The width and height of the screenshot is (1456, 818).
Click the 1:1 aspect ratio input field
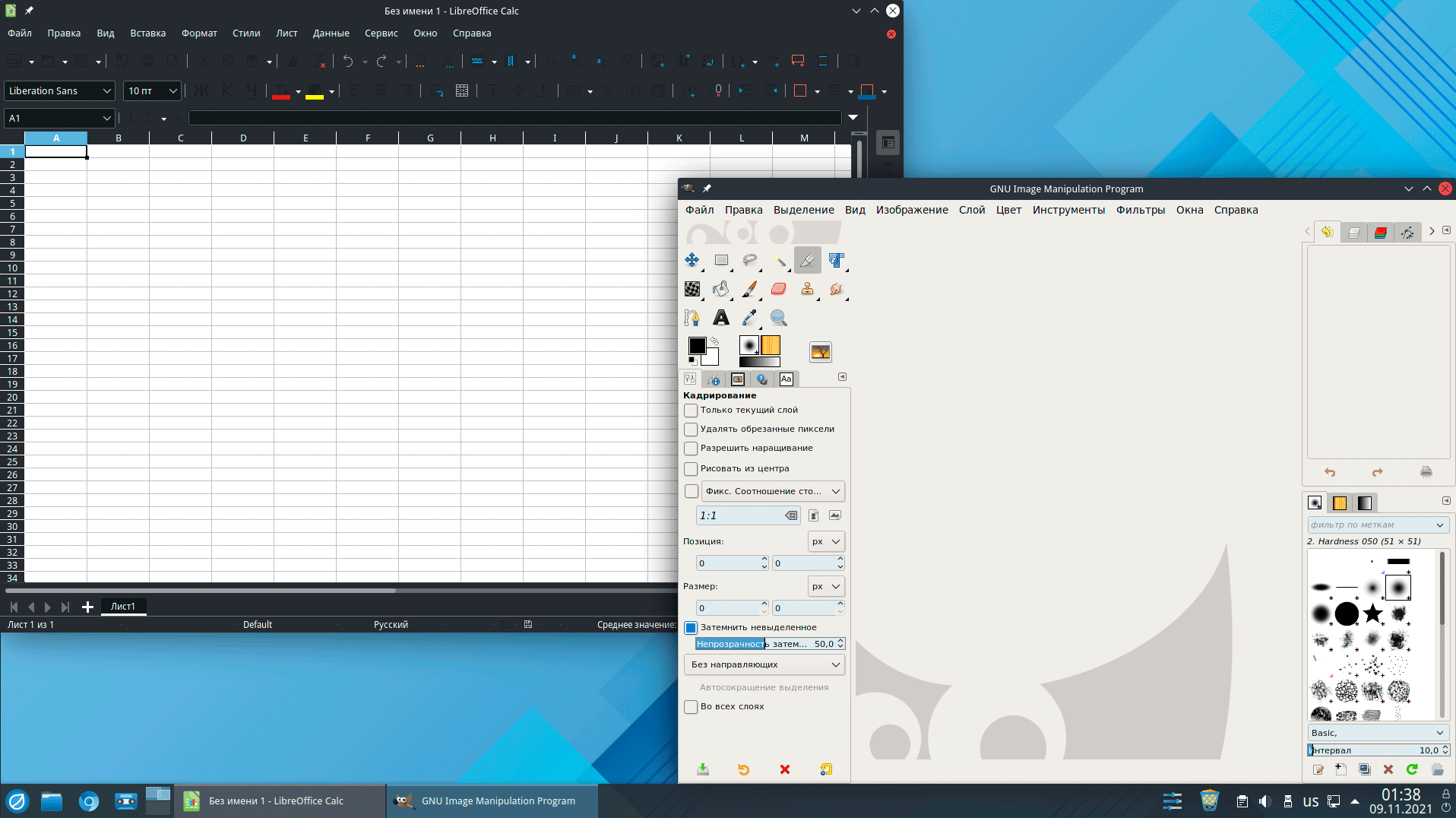tap(739, 515)
